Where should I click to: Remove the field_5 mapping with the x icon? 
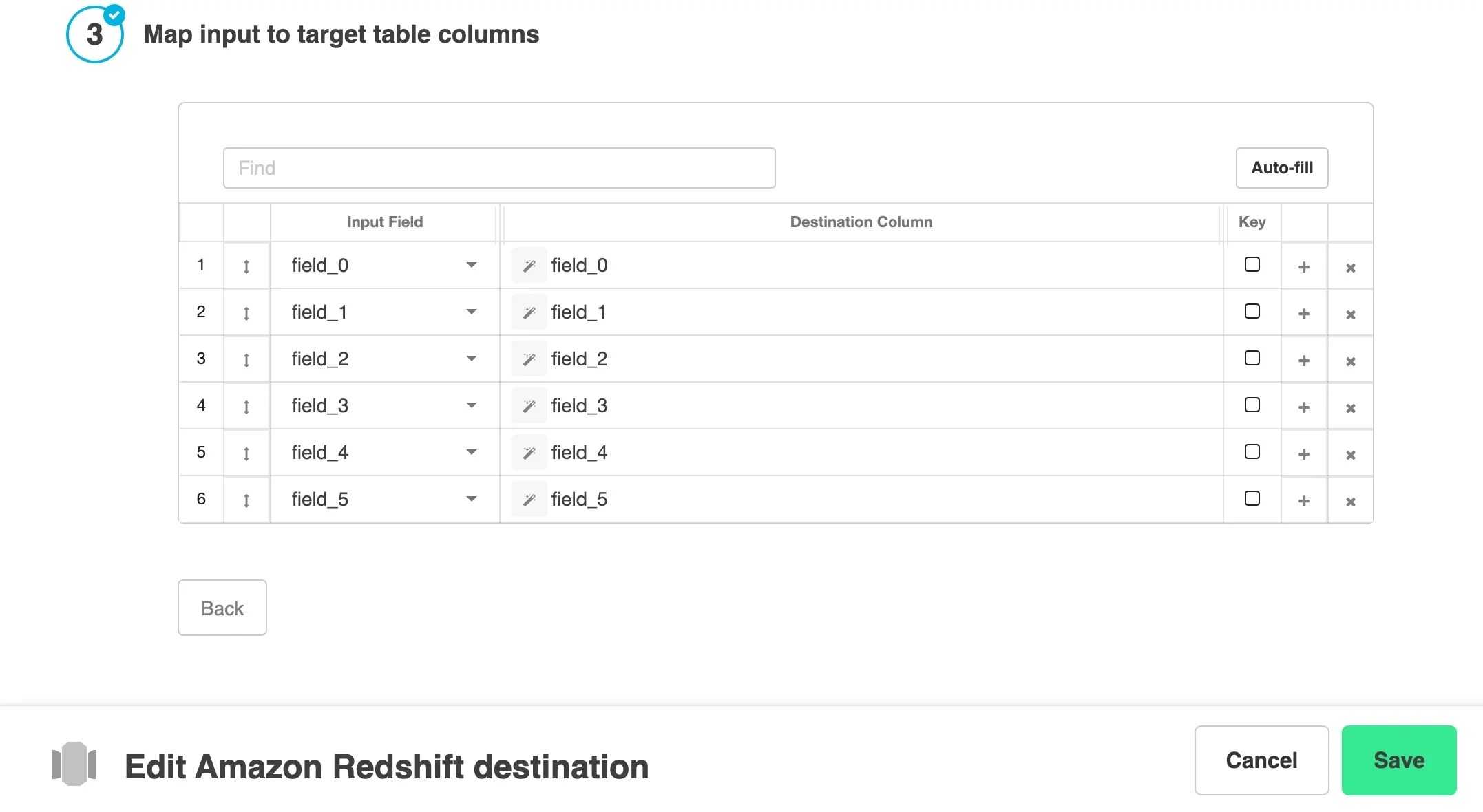tap(1350, 500)
